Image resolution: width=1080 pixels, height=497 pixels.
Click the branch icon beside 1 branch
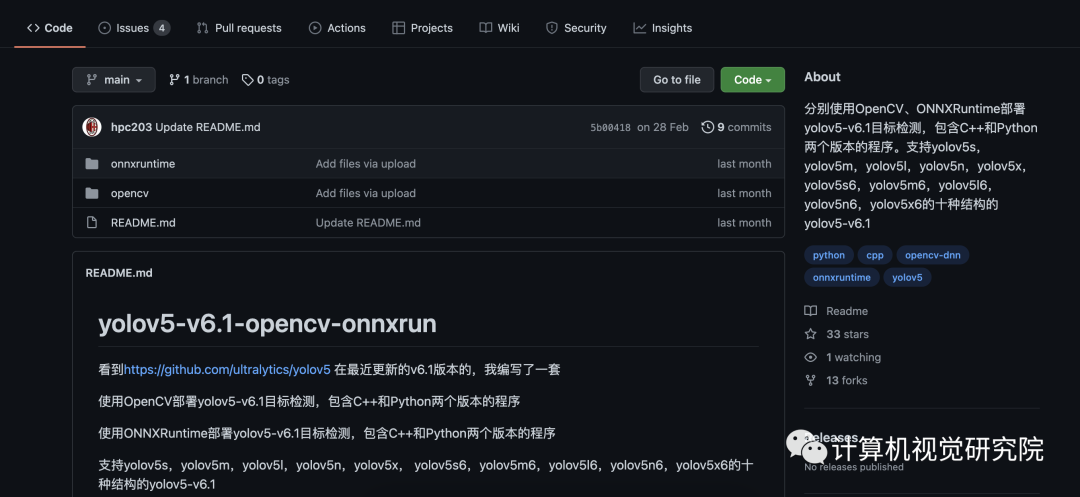point(174,80)
